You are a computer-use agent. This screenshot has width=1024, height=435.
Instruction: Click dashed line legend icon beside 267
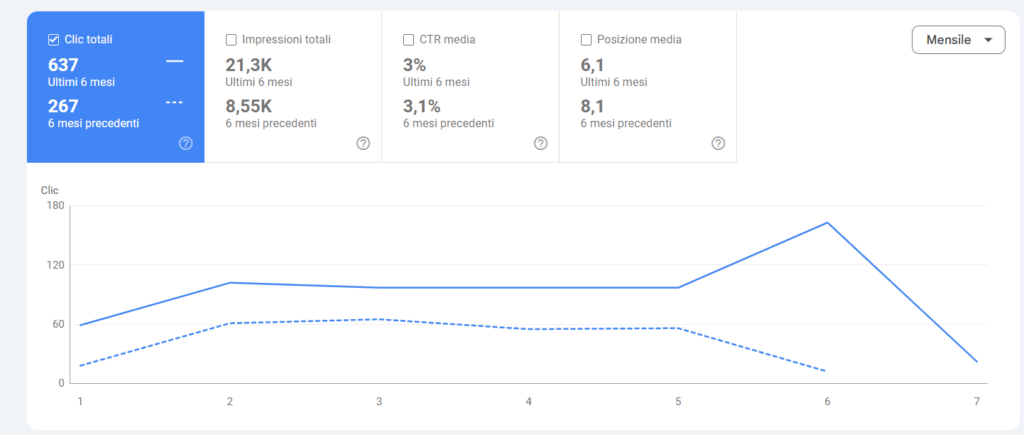click(175, 103)
